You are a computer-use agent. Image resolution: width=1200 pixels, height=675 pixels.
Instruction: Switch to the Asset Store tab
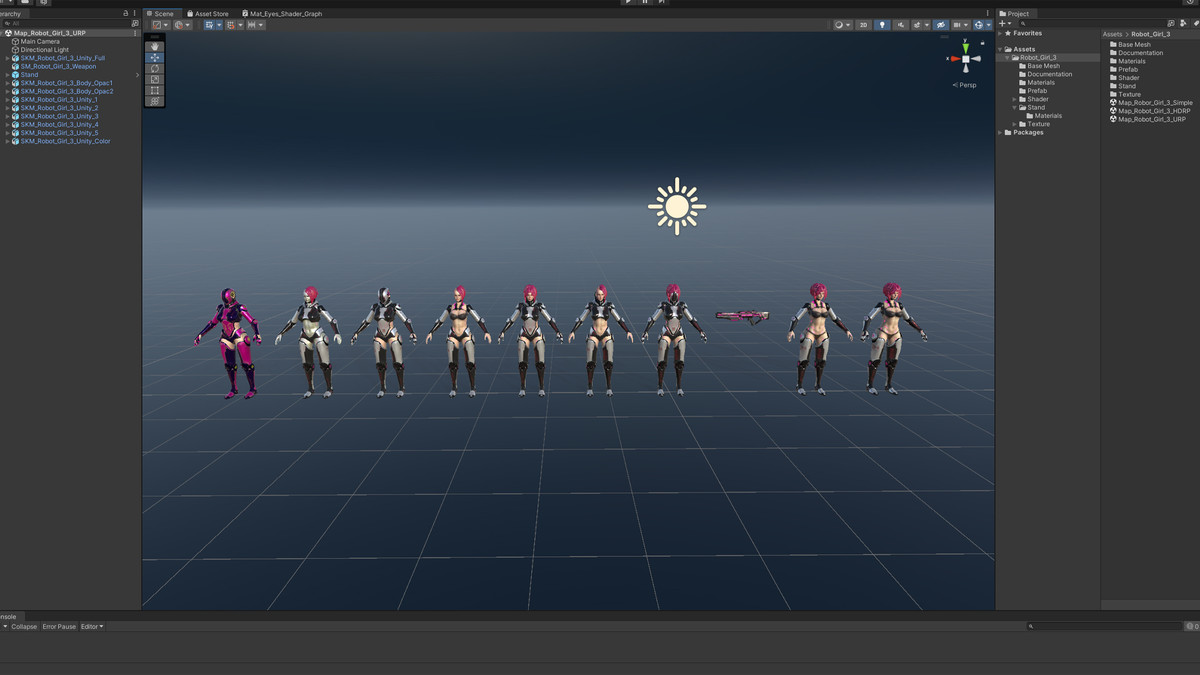point(211,14)
